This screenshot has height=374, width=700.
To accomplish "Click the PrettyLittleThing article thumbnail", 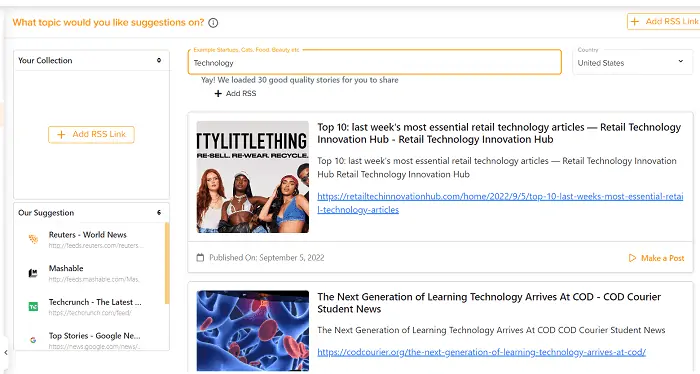I will coord(253,177).
